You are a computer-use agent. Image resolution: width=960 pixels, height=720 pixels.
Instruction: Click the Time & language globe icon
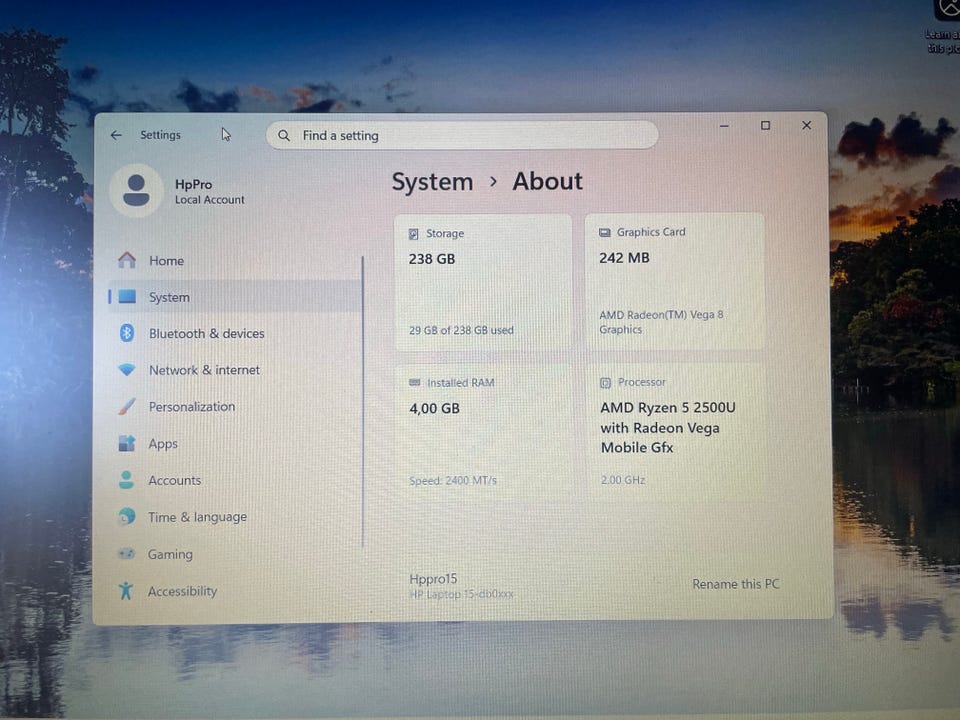click(127, 517)
